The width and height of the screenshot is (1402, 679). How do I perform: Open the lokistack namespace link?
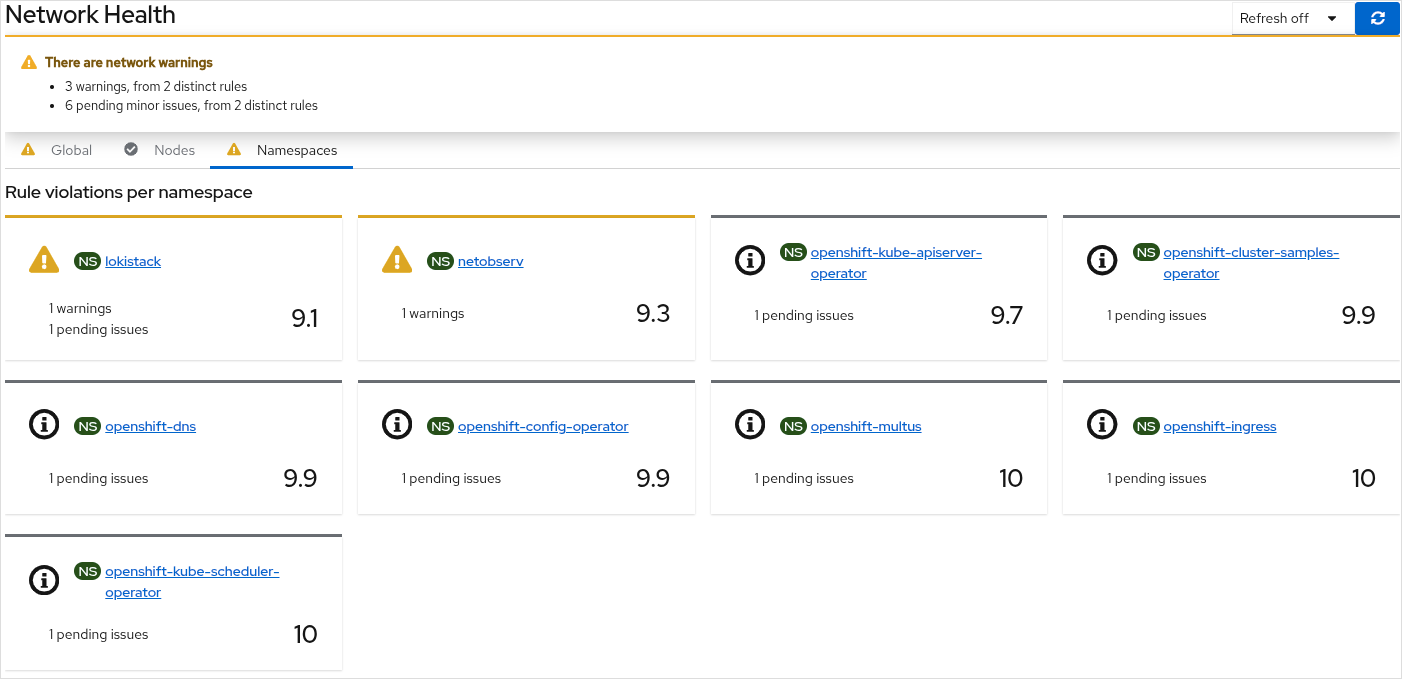pyautogui.click(x=132, y=261)
